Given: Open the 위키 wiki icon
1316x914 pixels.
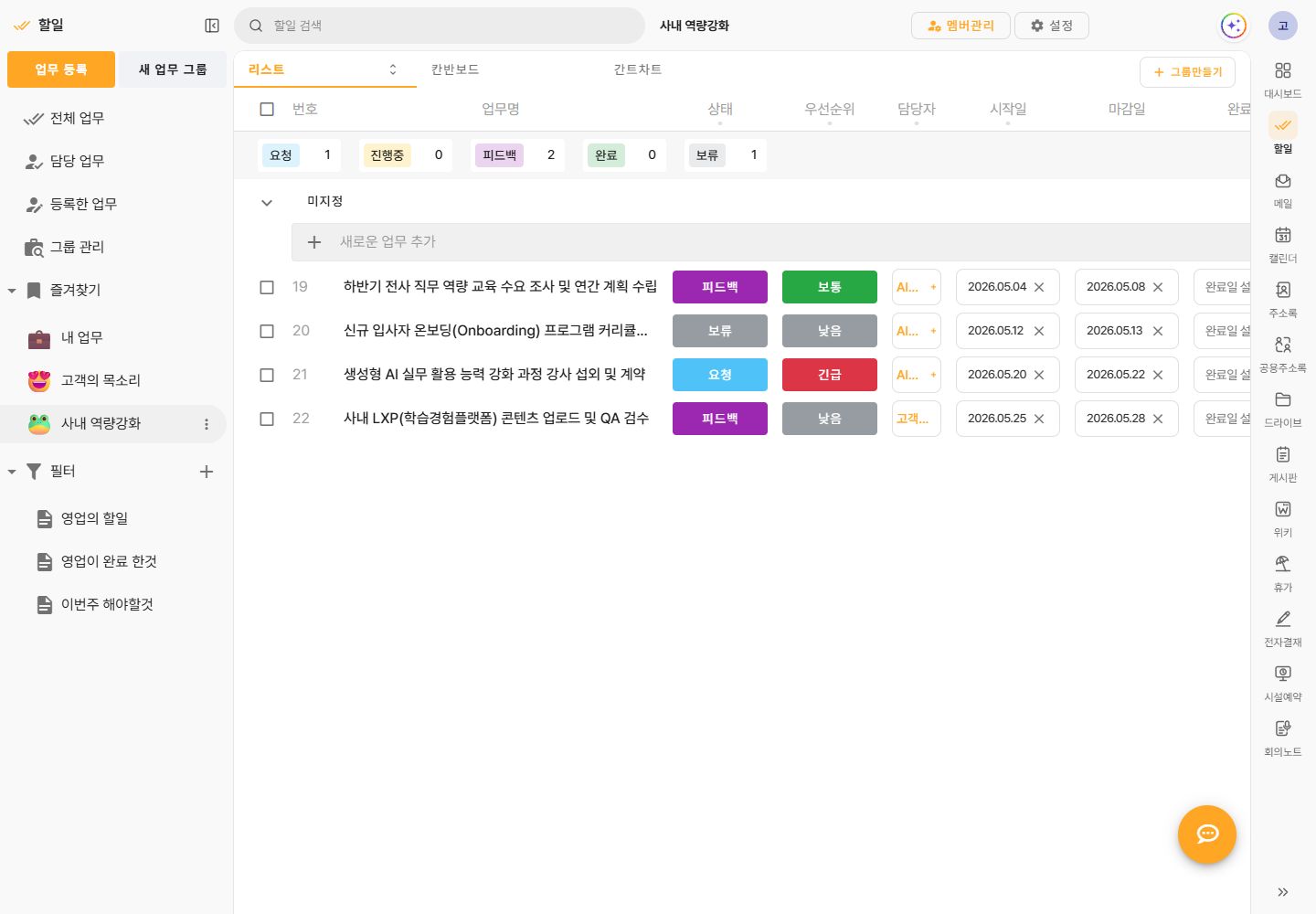Looking at the screenshot, I should point(1283,509).
